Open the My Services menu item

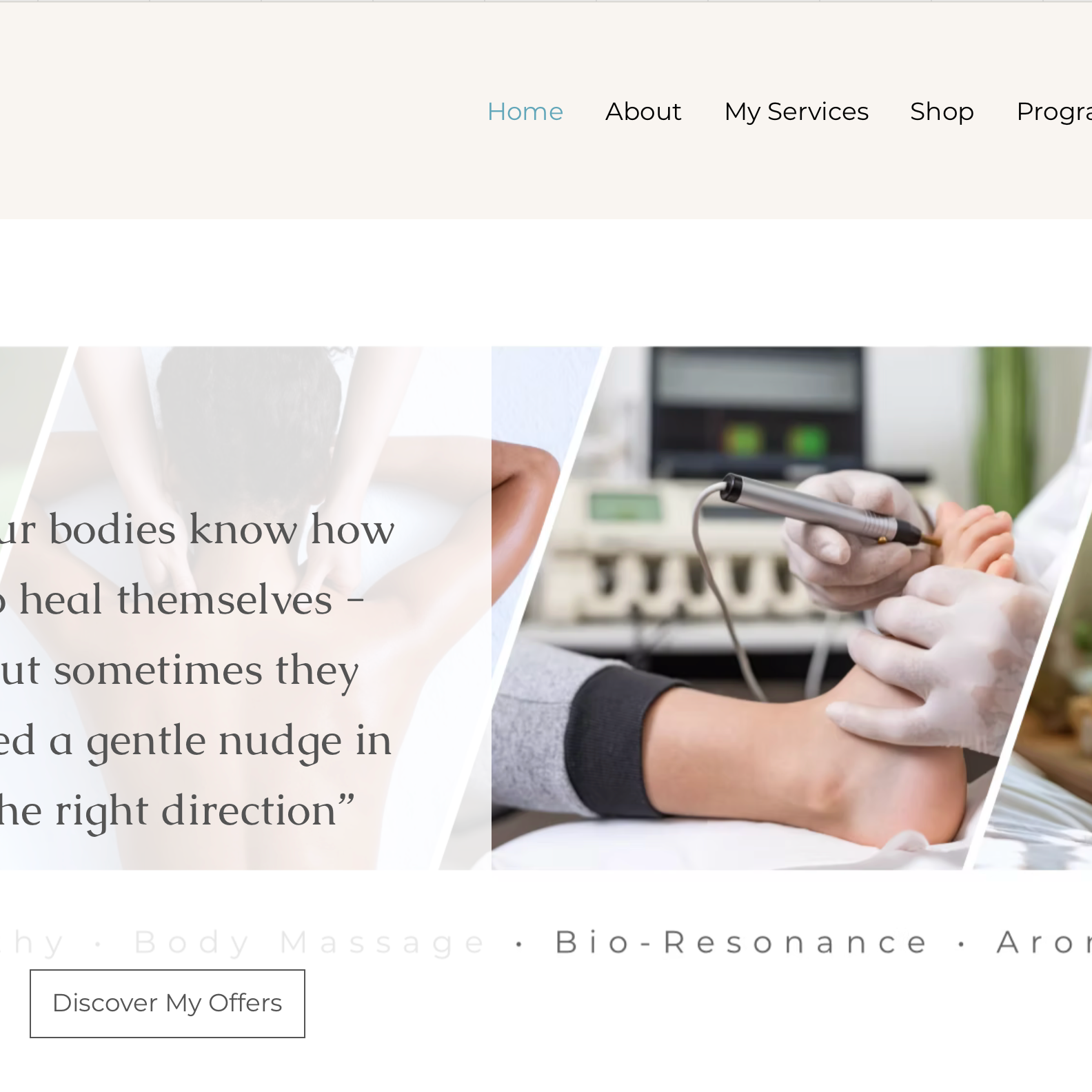tap(796, 112)
